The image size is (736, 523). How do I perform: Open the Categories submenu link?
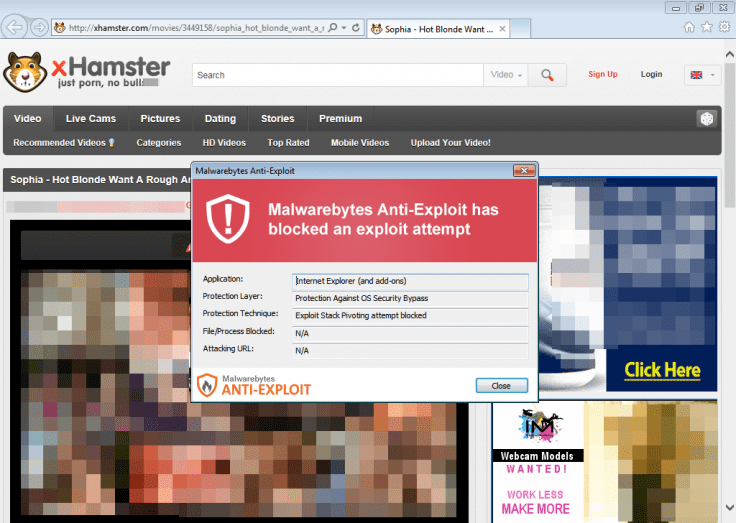(x=159, y=143)
